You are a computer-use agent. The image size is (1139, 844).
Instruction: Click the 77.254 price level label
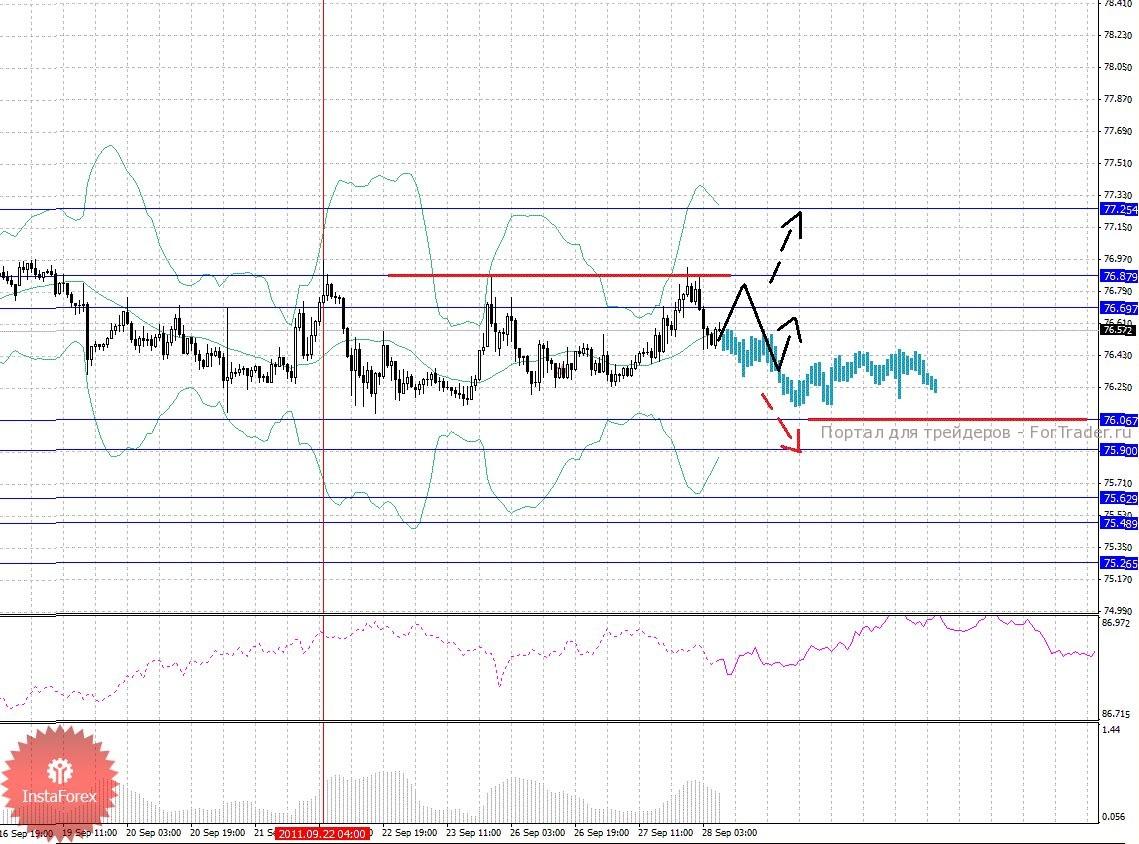coord(1119,209)
